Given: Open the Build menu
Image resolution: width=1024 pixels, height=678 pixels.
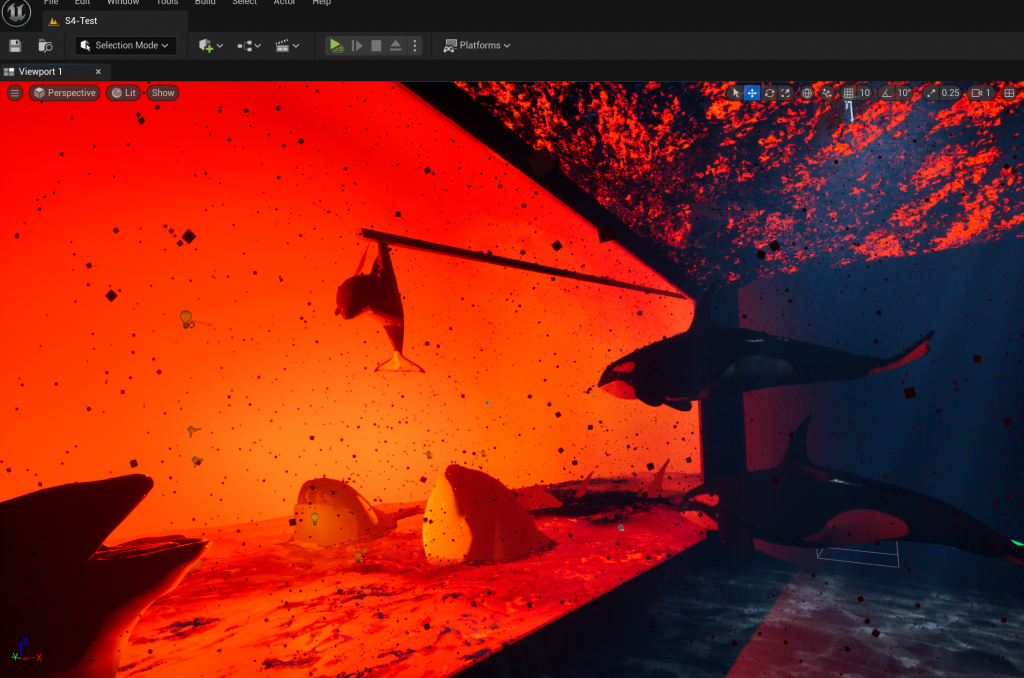Looking at the screenshot, I should point(205,3).
